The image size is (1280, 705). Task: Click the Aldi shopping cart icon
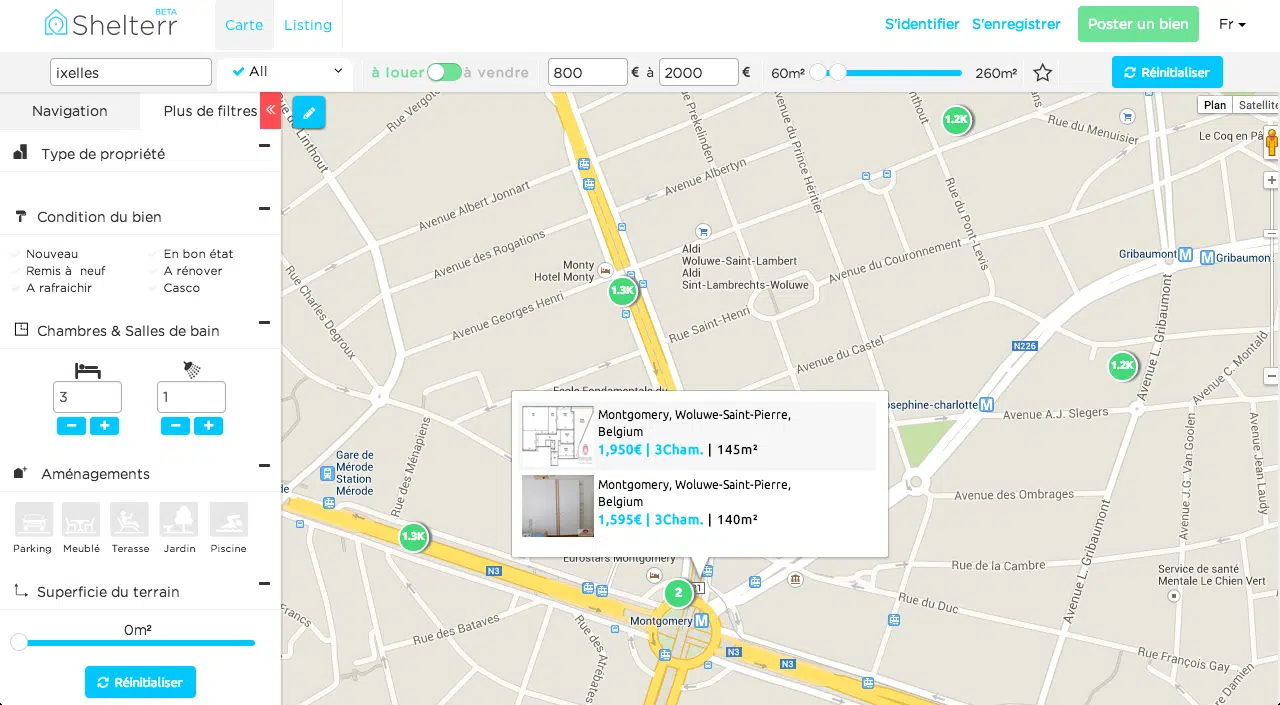tap(703, 230)
